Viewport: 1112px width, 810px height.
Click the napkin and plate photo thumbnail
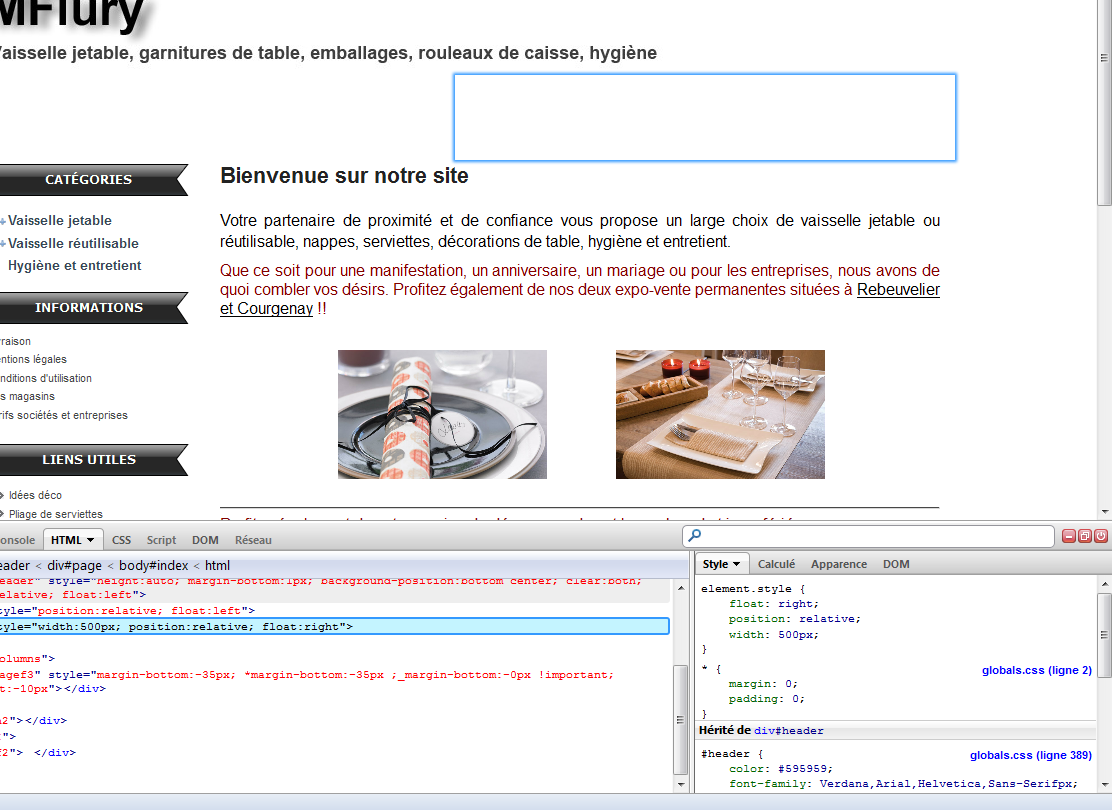442,414
